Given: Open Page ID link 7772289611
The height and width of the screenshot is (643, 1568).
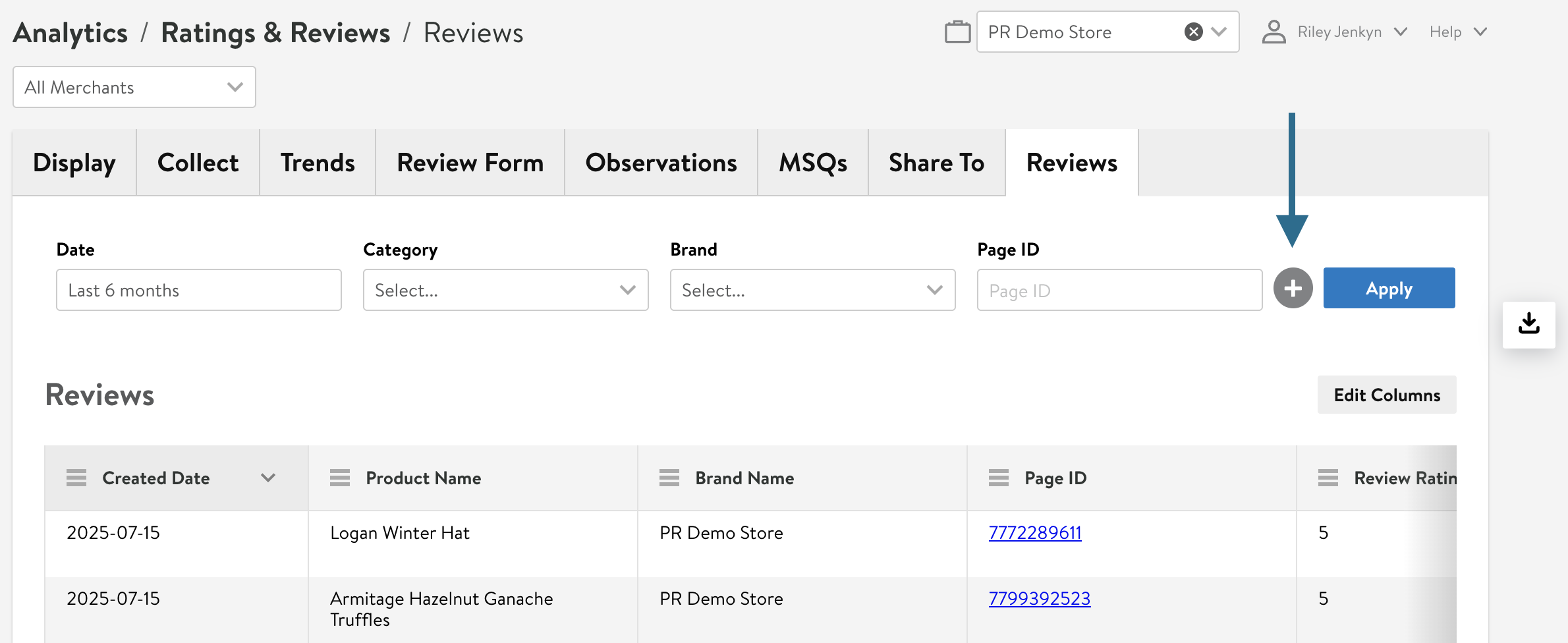Looking at the screenshot, I should [x=1035, y=533].
